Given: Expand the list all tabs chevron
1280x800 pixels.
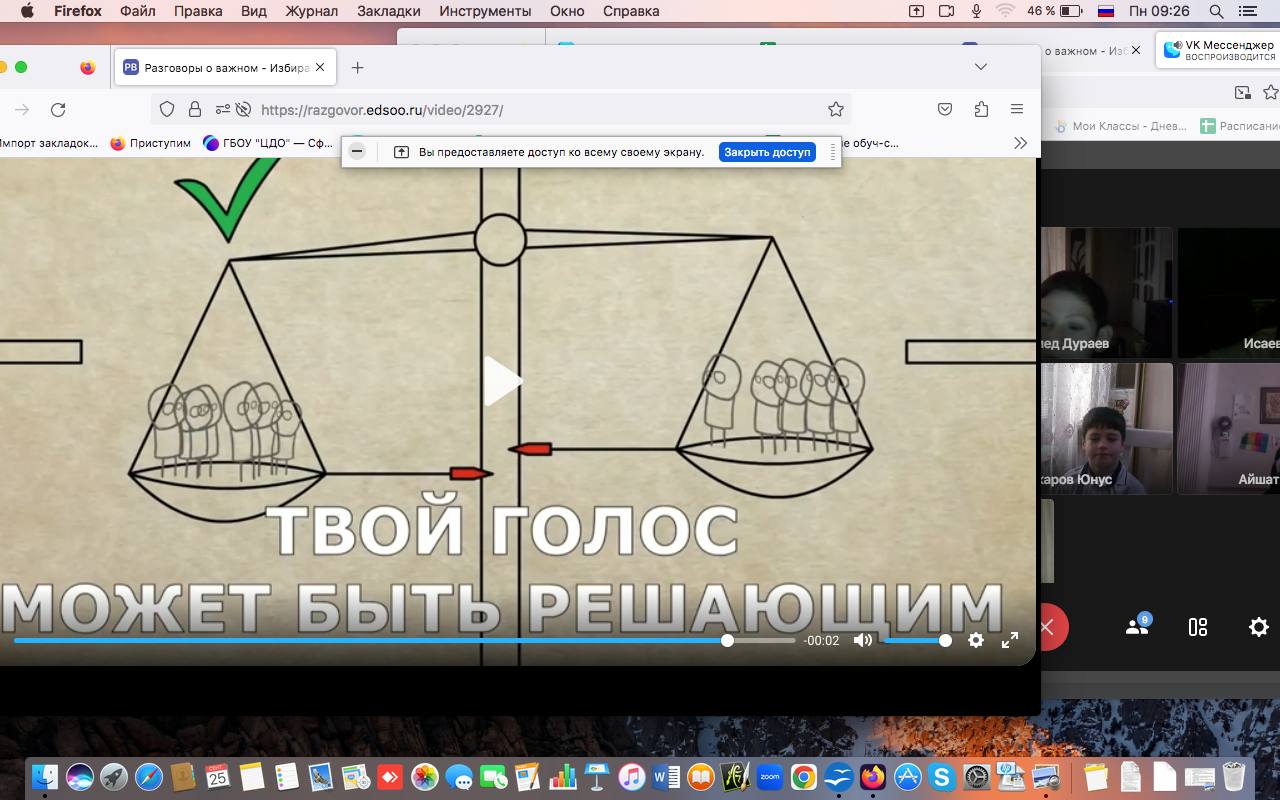Looking at the screenshot, I should 981,67.
